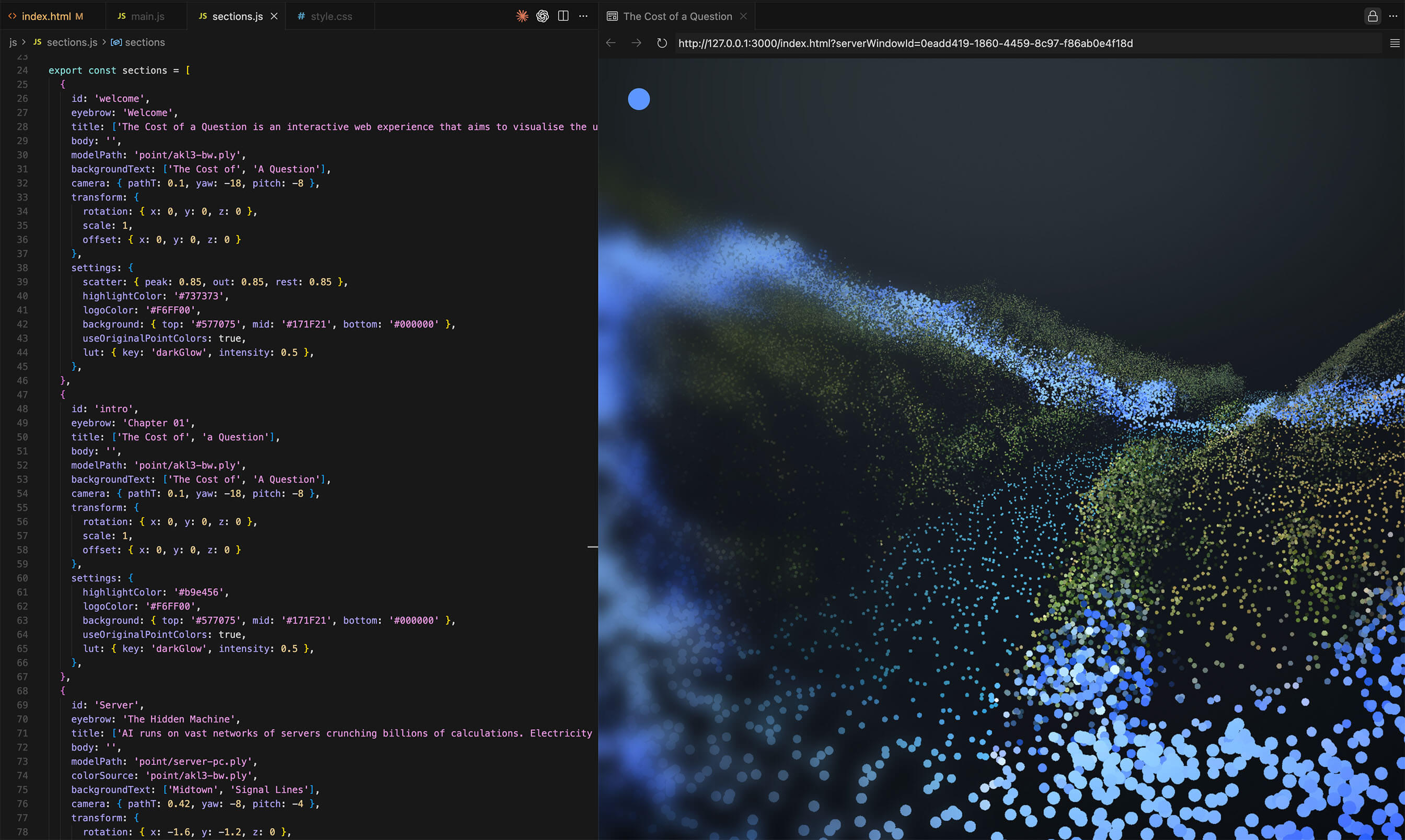Open the ChatGPT Codex icon

click(x=542, y=16)
